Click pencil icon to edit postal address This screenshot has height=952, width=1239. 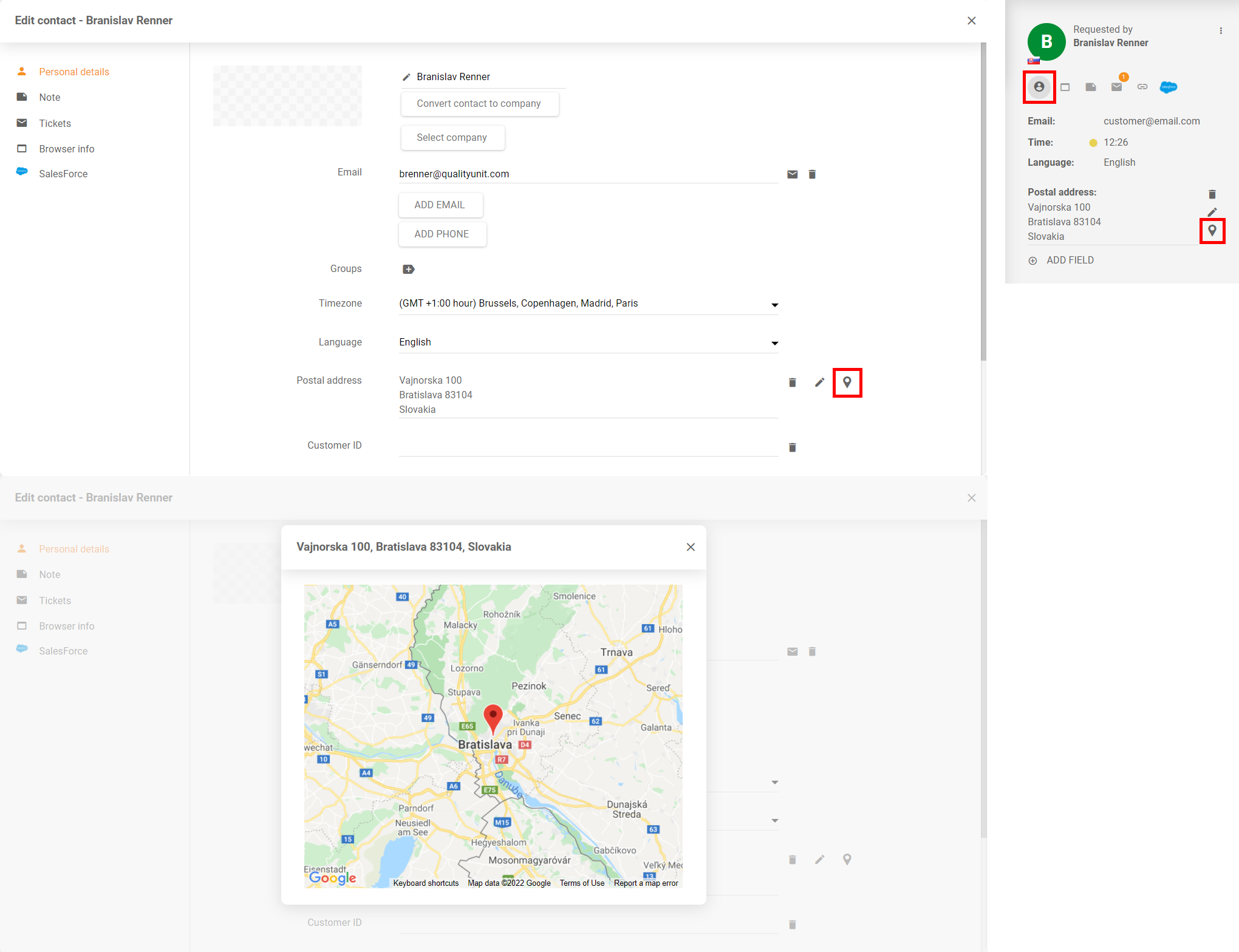click(x=819, y=382)
